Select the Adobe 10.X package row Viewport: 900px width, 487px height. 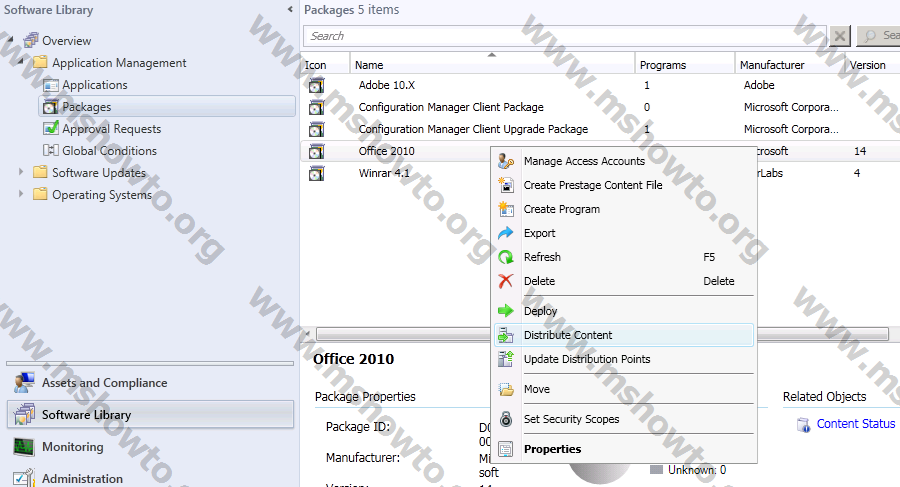(600, 86)
